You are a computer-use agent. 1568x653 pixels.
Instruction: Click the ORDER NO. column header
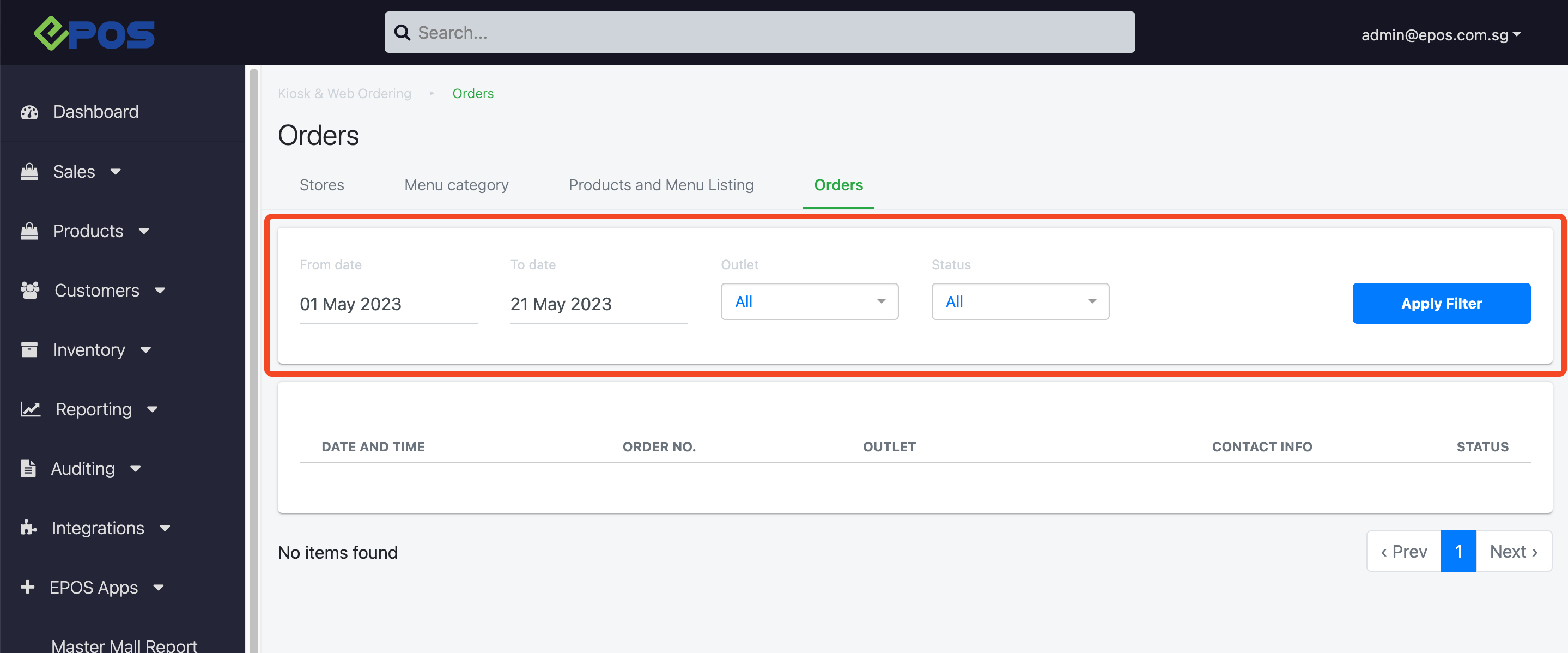pyautogui.click(x=659, y=447)
